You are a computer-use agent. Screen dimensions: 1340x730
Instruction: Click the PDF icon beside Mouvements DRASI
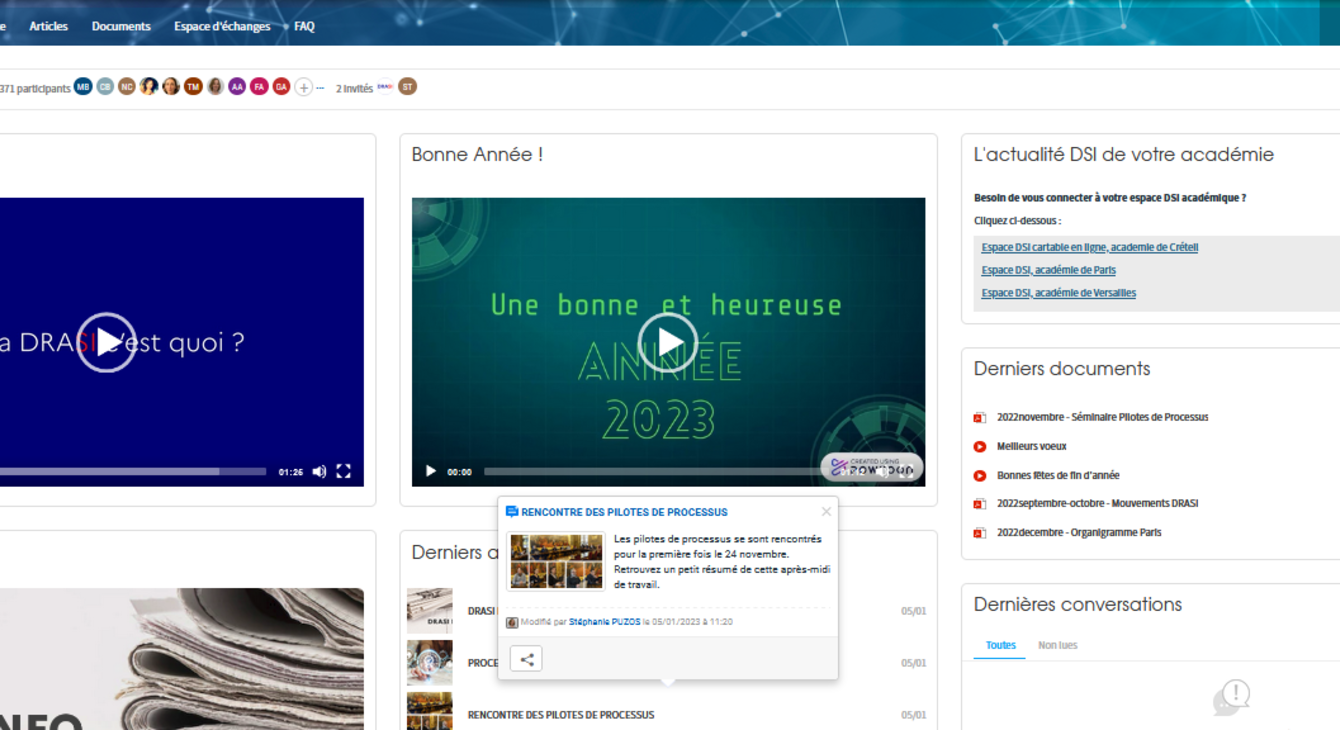point(980,504)
